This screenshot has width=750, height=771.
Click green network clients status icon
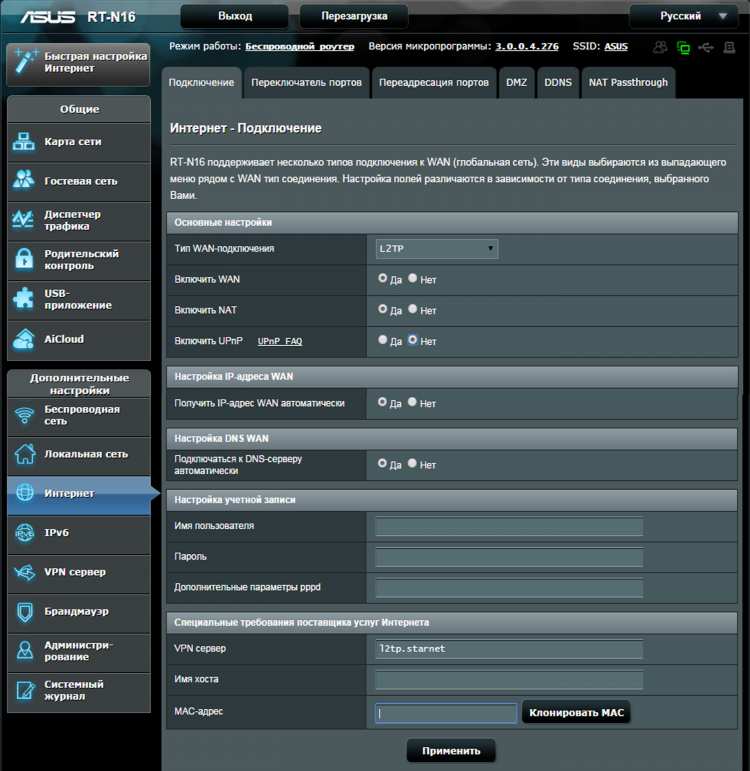tap(683, 48)
